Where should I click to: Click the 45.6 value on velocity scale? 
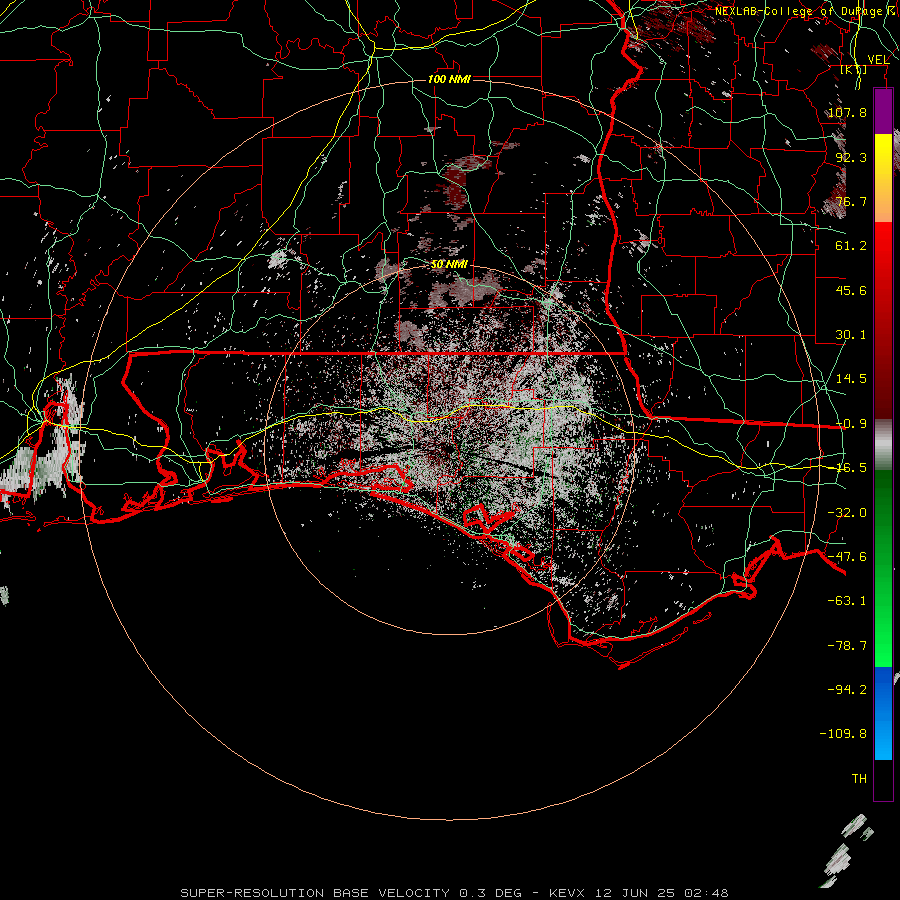pyautogui.click(x=851, y=290)
